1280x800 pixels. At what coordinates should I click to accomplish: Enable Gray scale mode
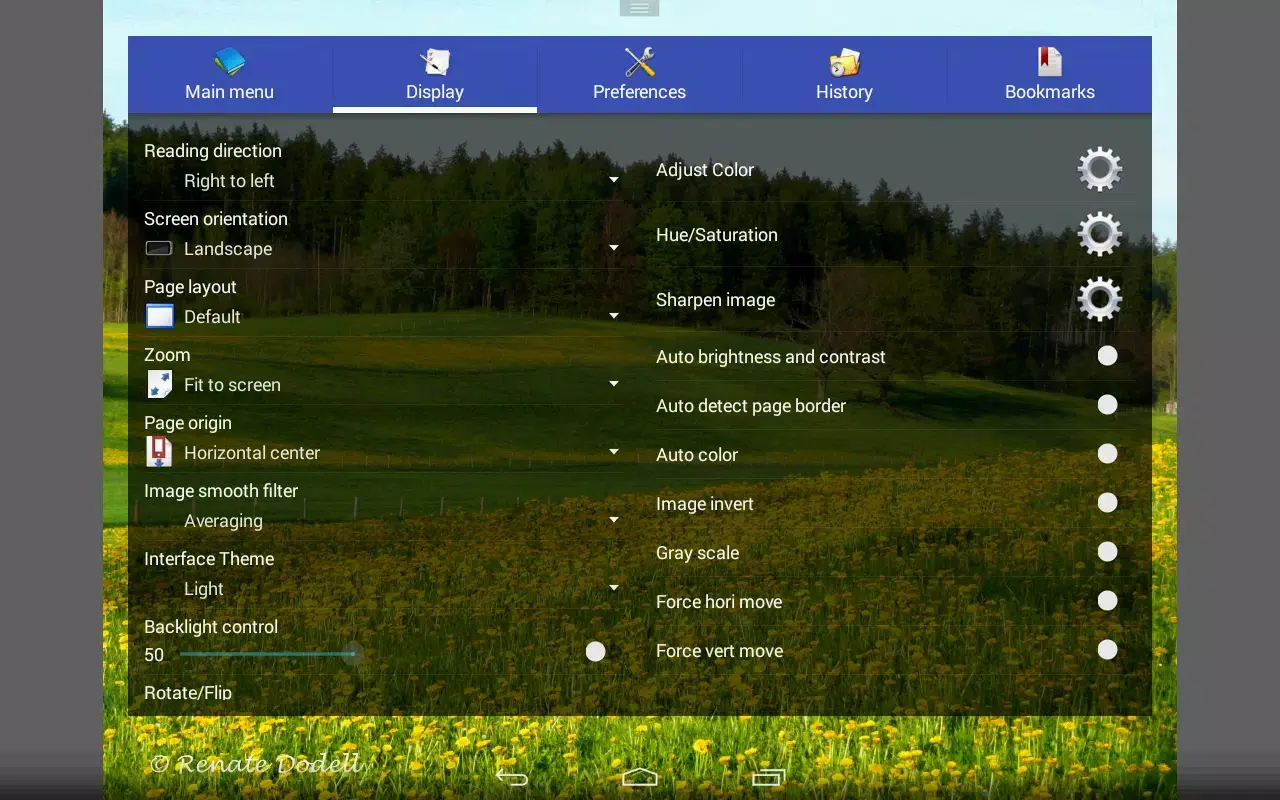(1107, 551)
